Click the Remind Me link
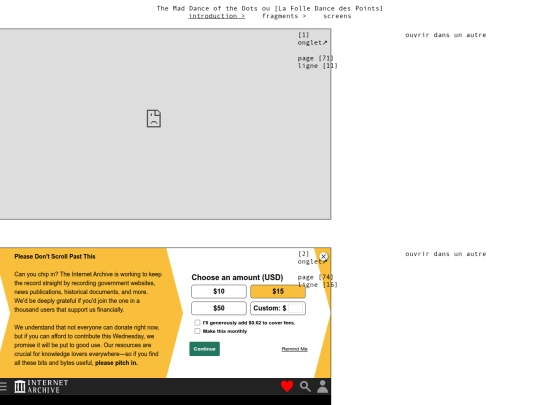 tap(294, 349)
